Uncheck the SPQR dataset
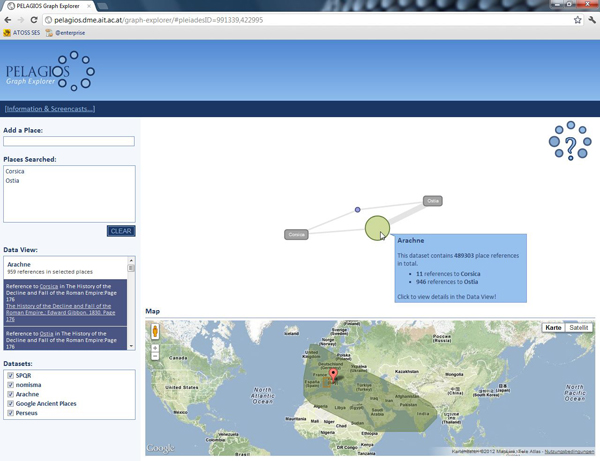 pos(10,376)
